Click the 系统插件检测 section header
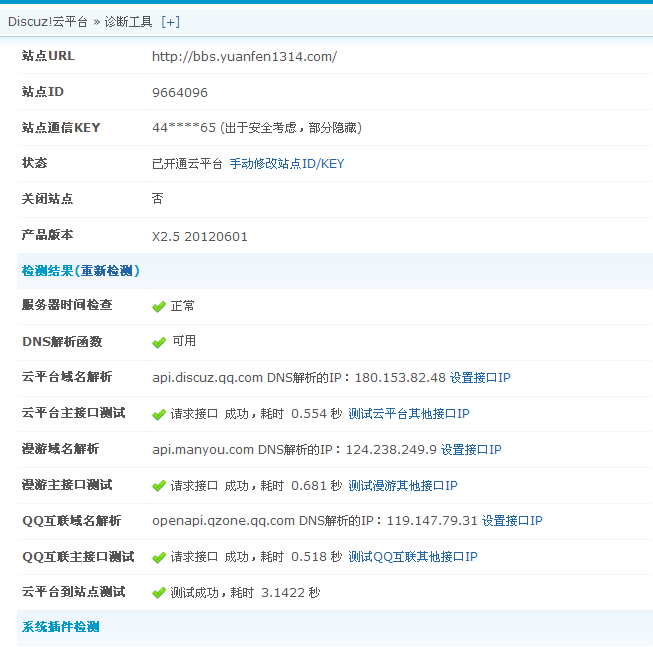This screenshot has width=653, height=647. click(x=60, y=627)
